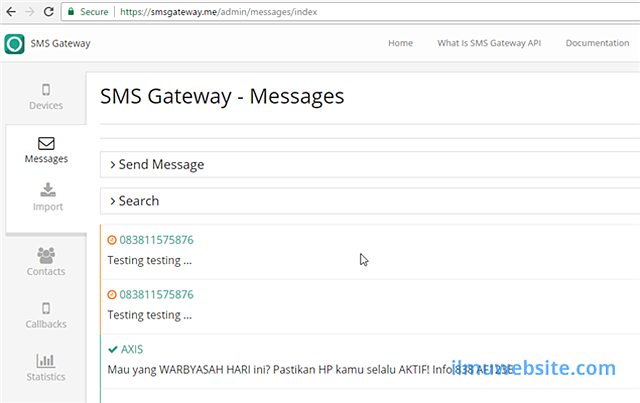Image resolution: width=640 pixels, height=403 pixels.
Task: Click the green checkmark beside AXIS
Action: [x=113, y=350]
